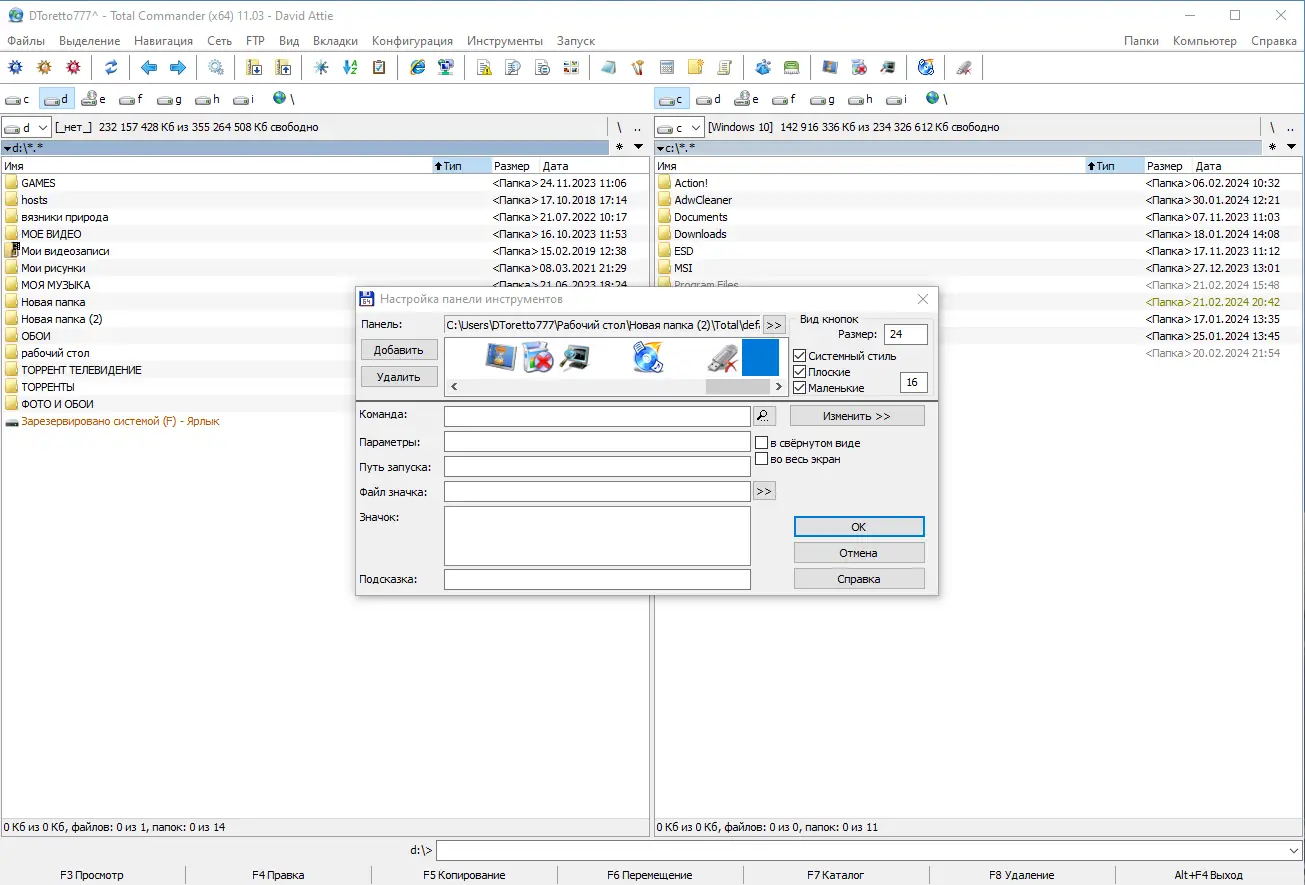
Task: Click the clipboard icon in the main toolbar
Action: coord(379,67)
